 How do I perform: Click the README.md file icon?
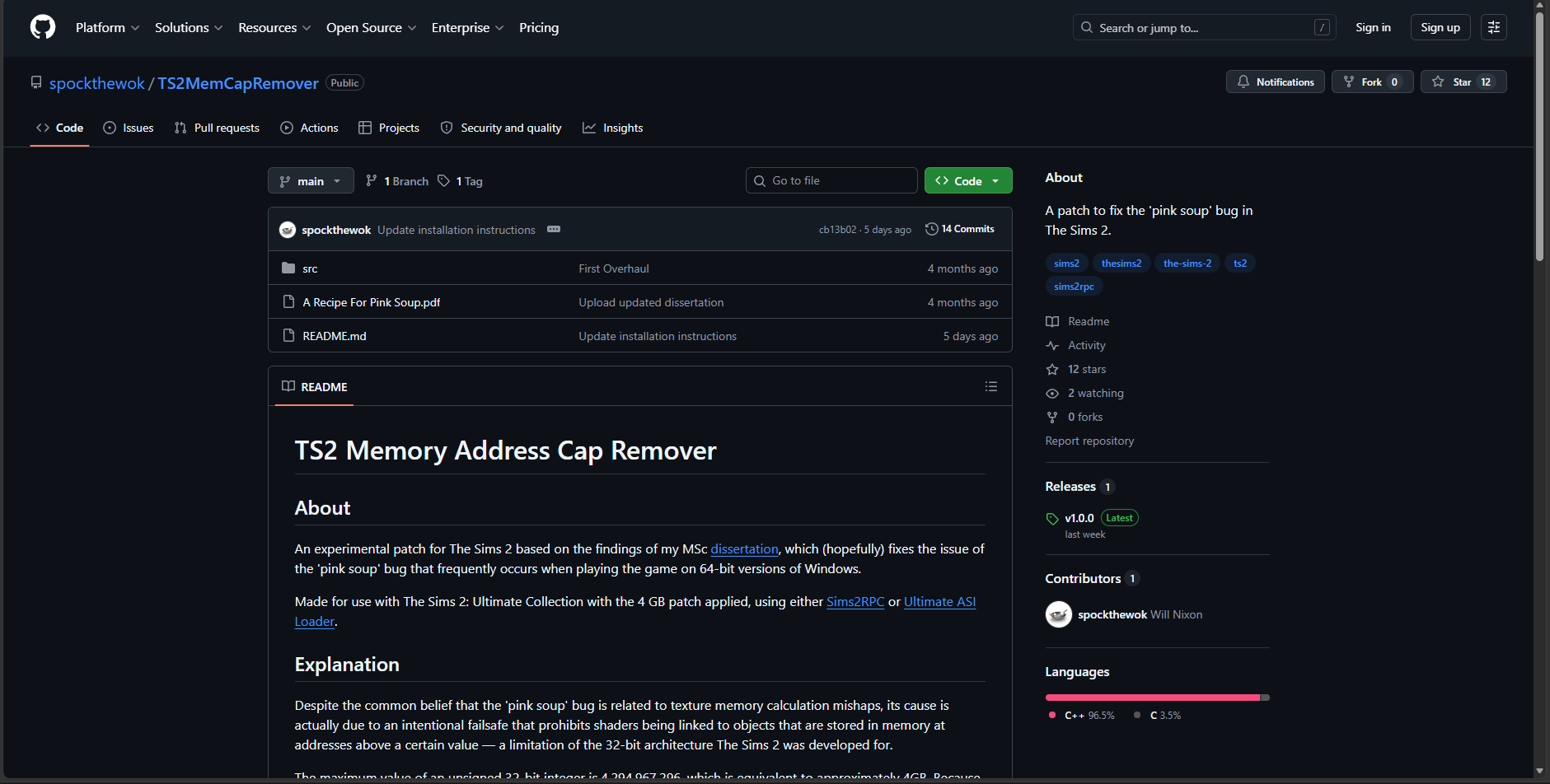288,335
